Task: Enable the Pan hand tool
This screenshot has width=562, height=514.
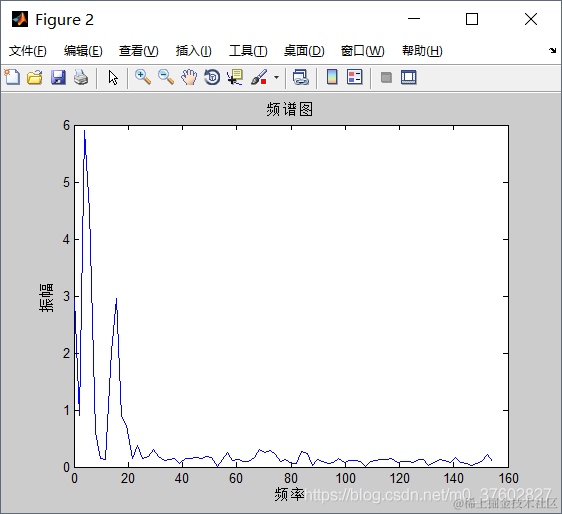Action: (x=189, y=77)
